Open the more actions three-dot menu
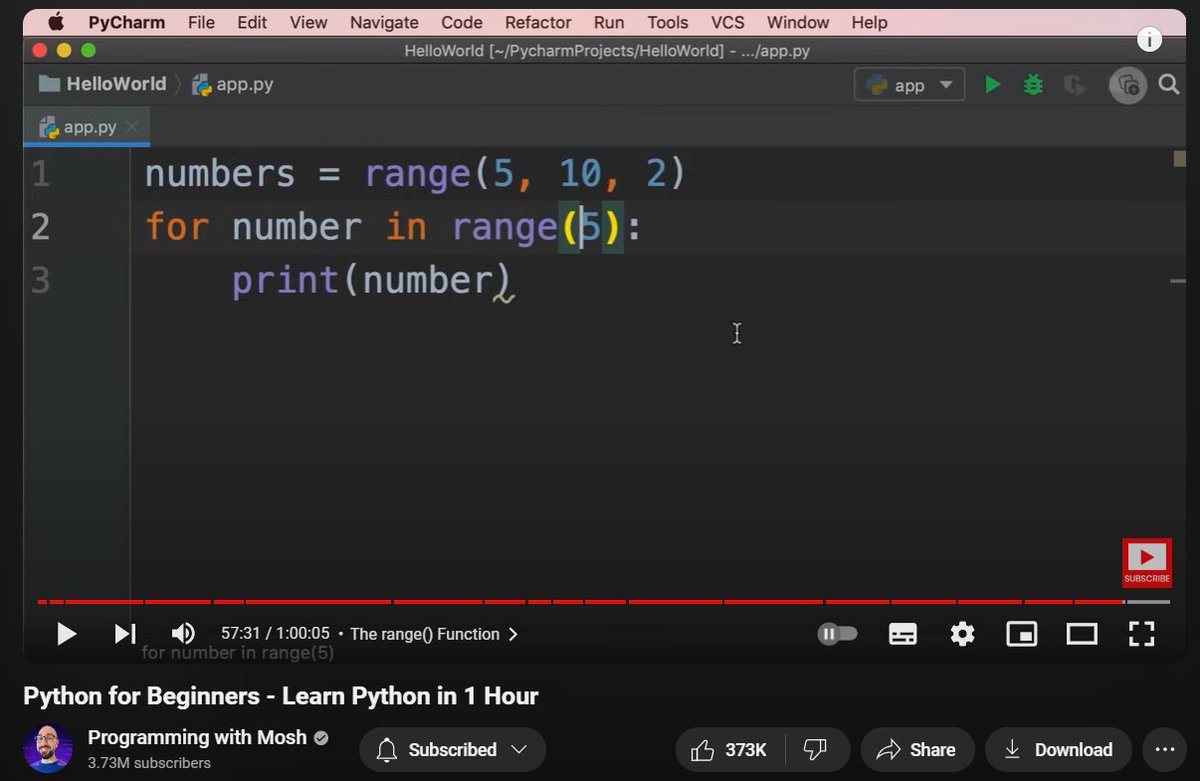The image size is (1200, 781). pyautogui.click(x=1165, y=750)
